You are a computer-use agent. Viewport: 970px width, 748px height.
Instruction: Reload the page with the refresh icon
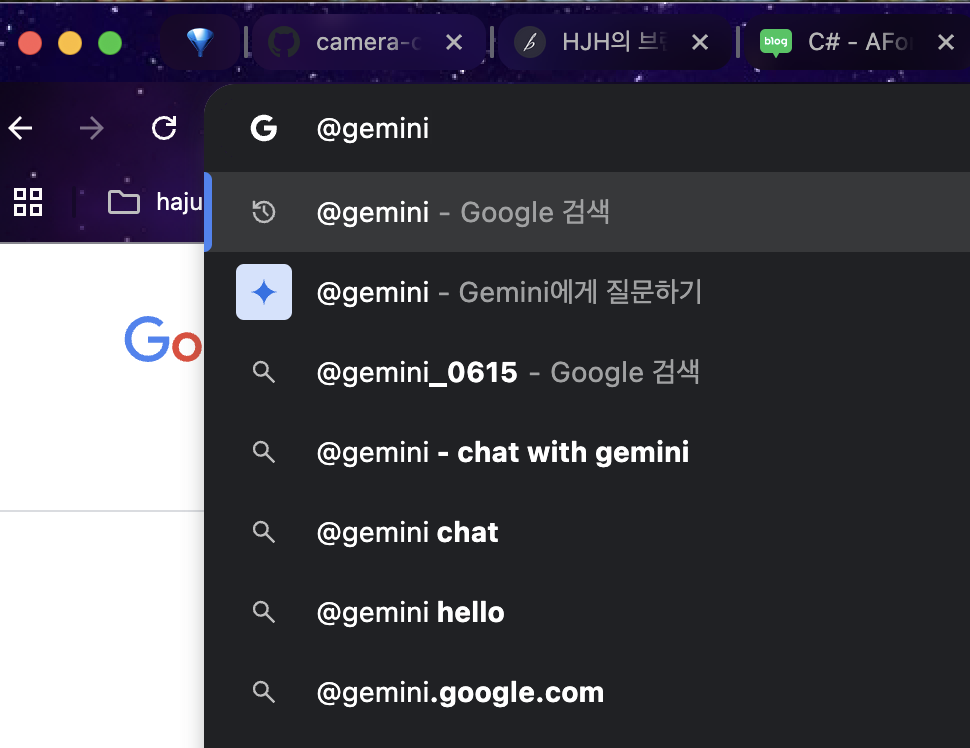164,129
